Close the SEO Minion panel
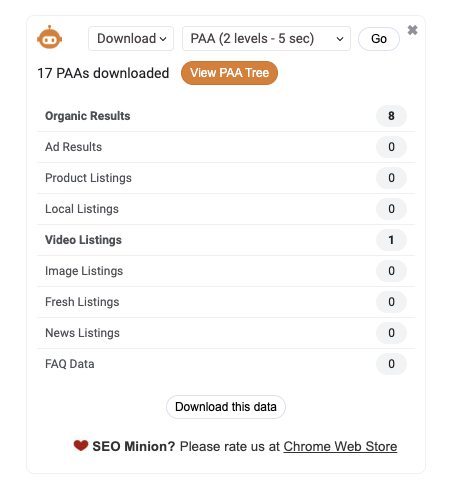The image size is (456, 503). click(x=412, y=30)
